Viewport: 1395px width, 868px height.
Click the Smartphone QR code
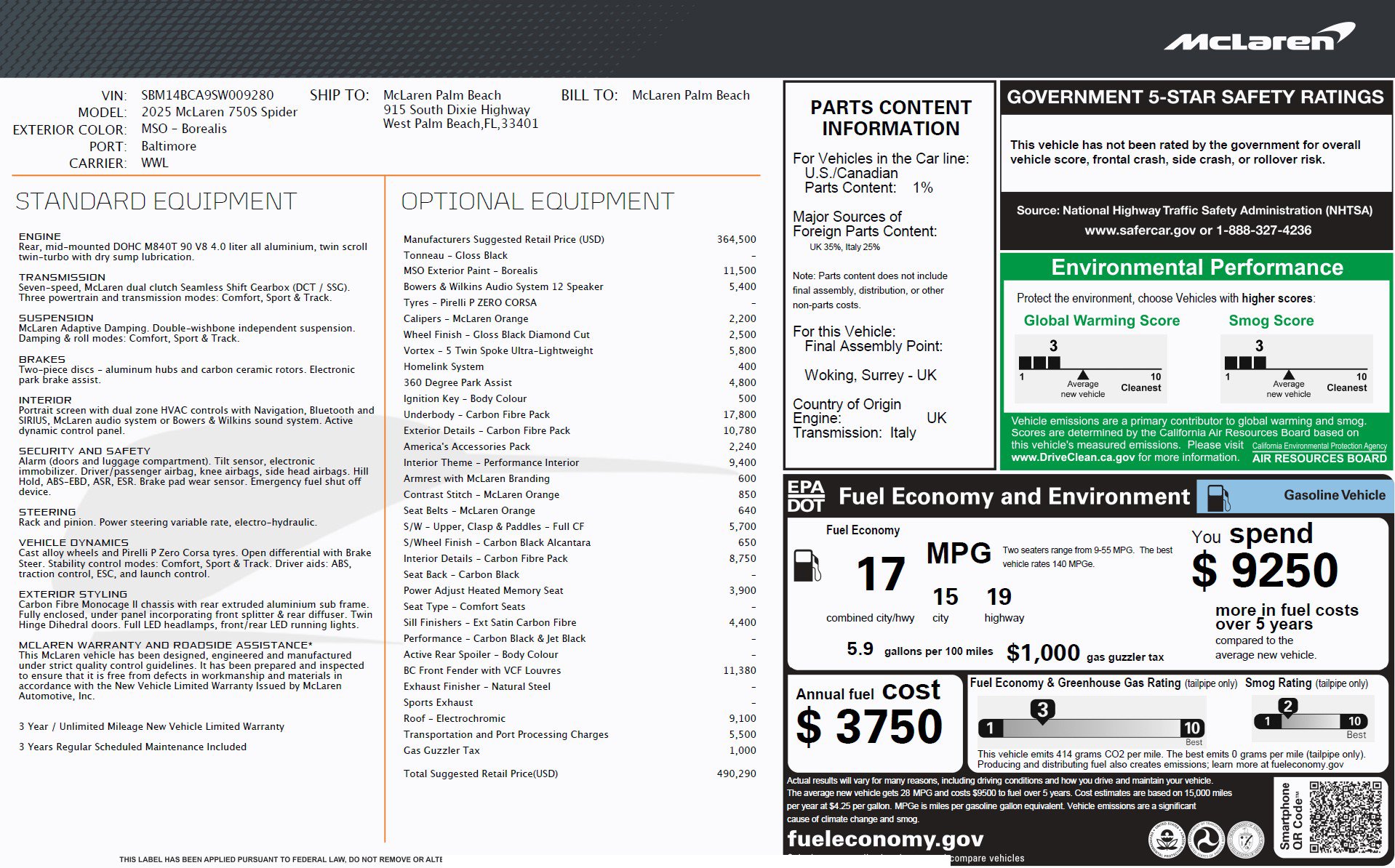click(x=1345, y=816)
